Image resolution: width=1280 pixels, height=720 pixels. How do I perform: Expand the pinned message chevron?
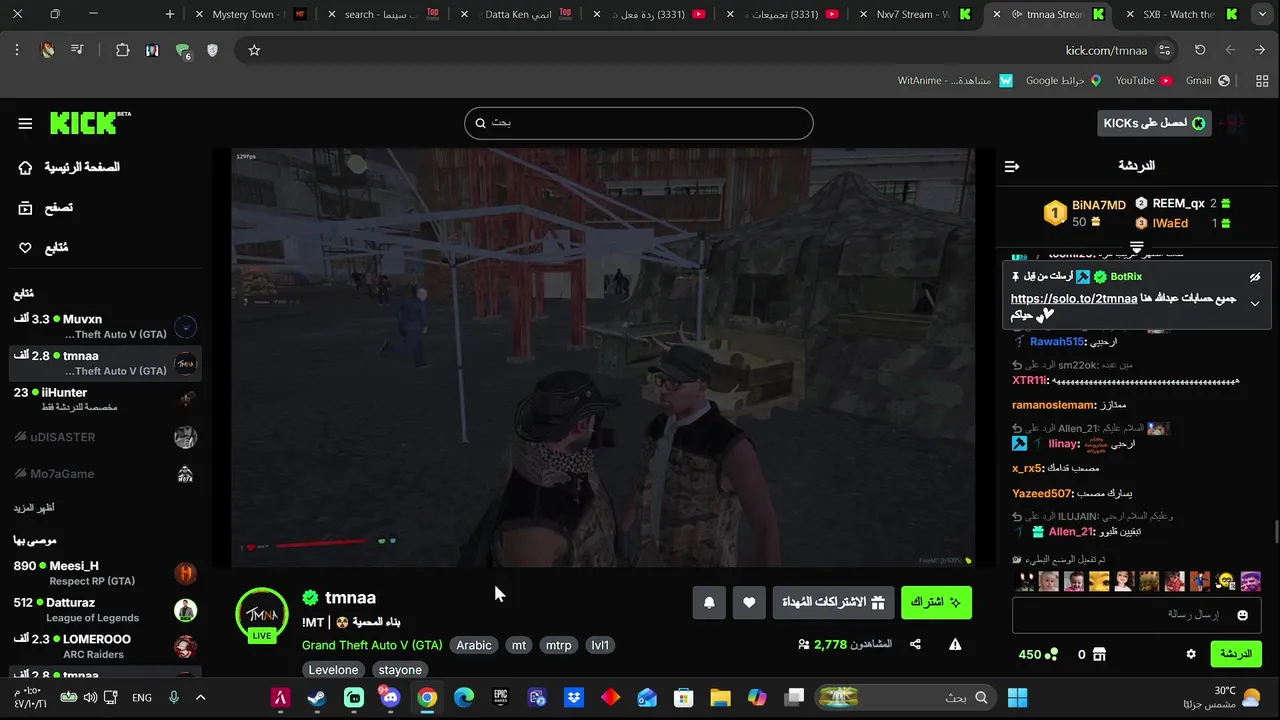pyautogui.click(x=1255, y=304)
